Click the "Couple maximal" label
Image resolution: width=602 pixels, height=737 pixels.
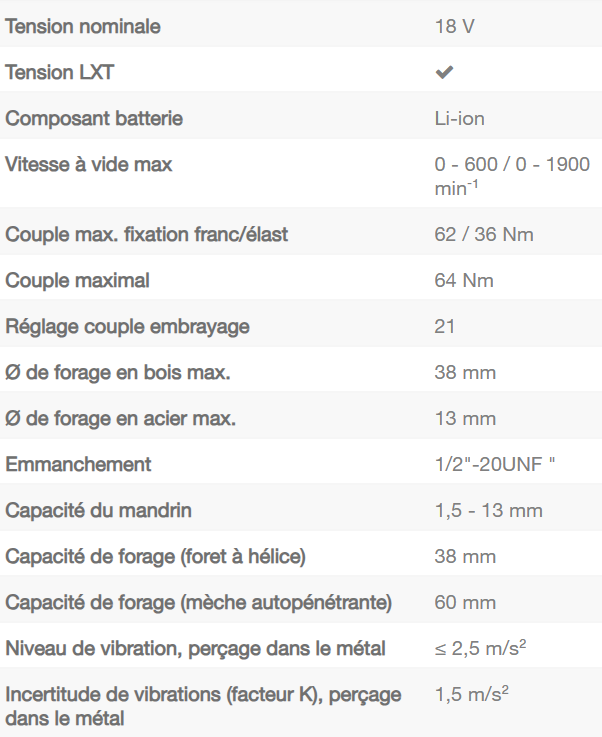point(78,280)
